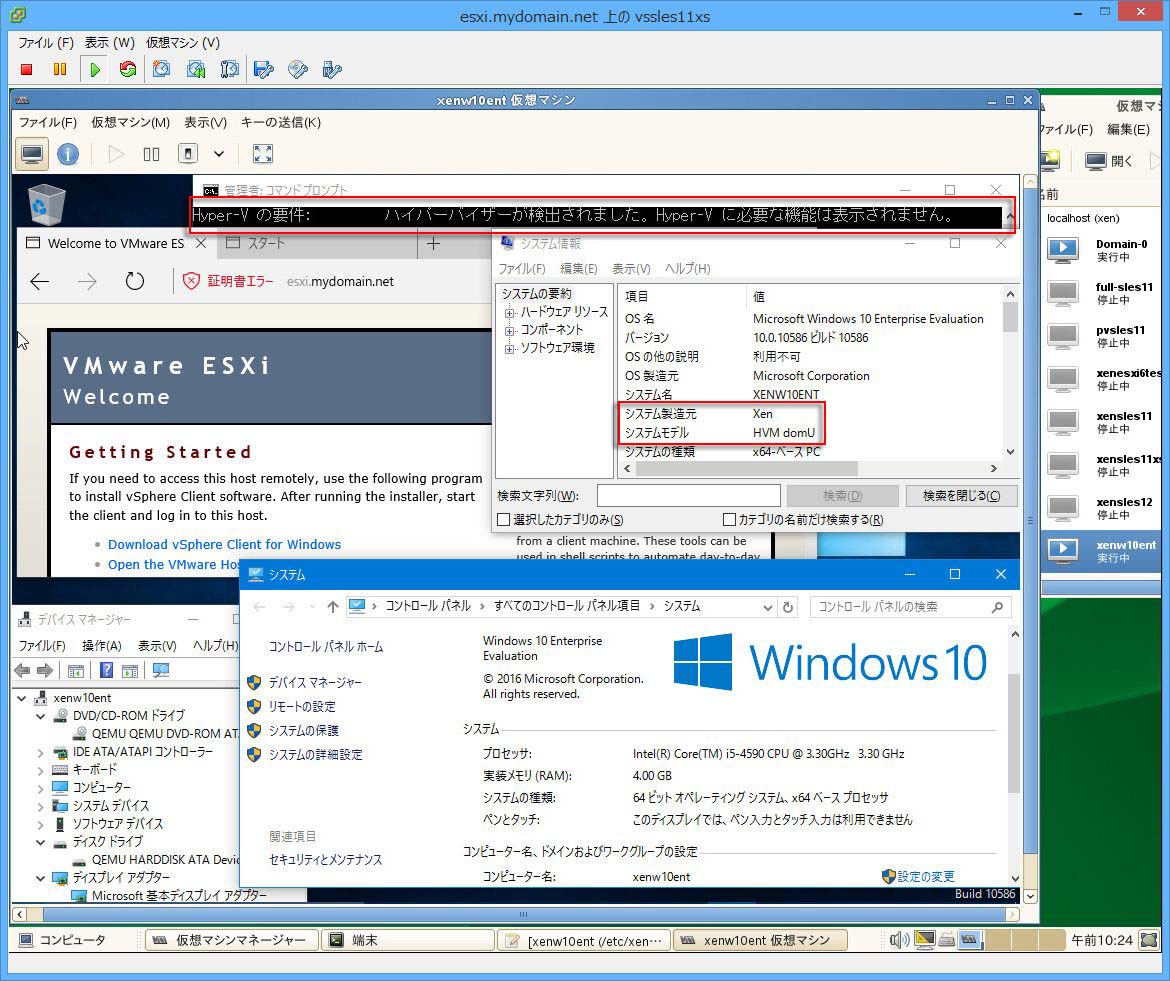
Task: Click the up arrow in System control panel
Action: (333, 607)
